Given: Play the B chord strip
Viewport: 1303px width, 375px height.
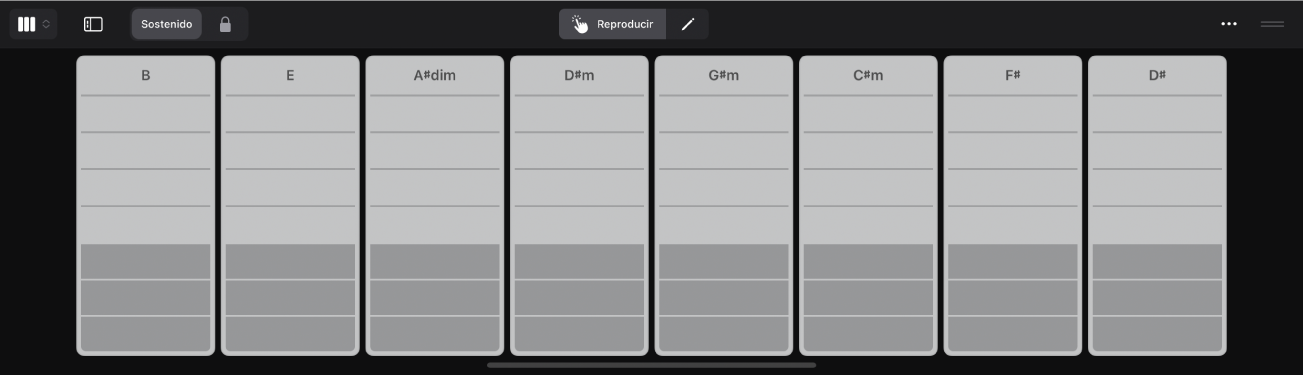Looking at the screenshot, I should pos(146,205).
